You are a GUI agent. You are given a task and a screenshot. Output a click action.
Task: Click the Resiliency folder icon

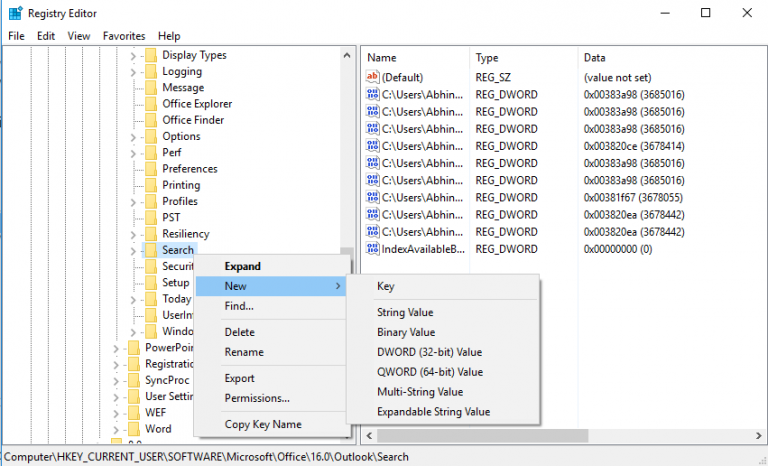tap(151, 233)
